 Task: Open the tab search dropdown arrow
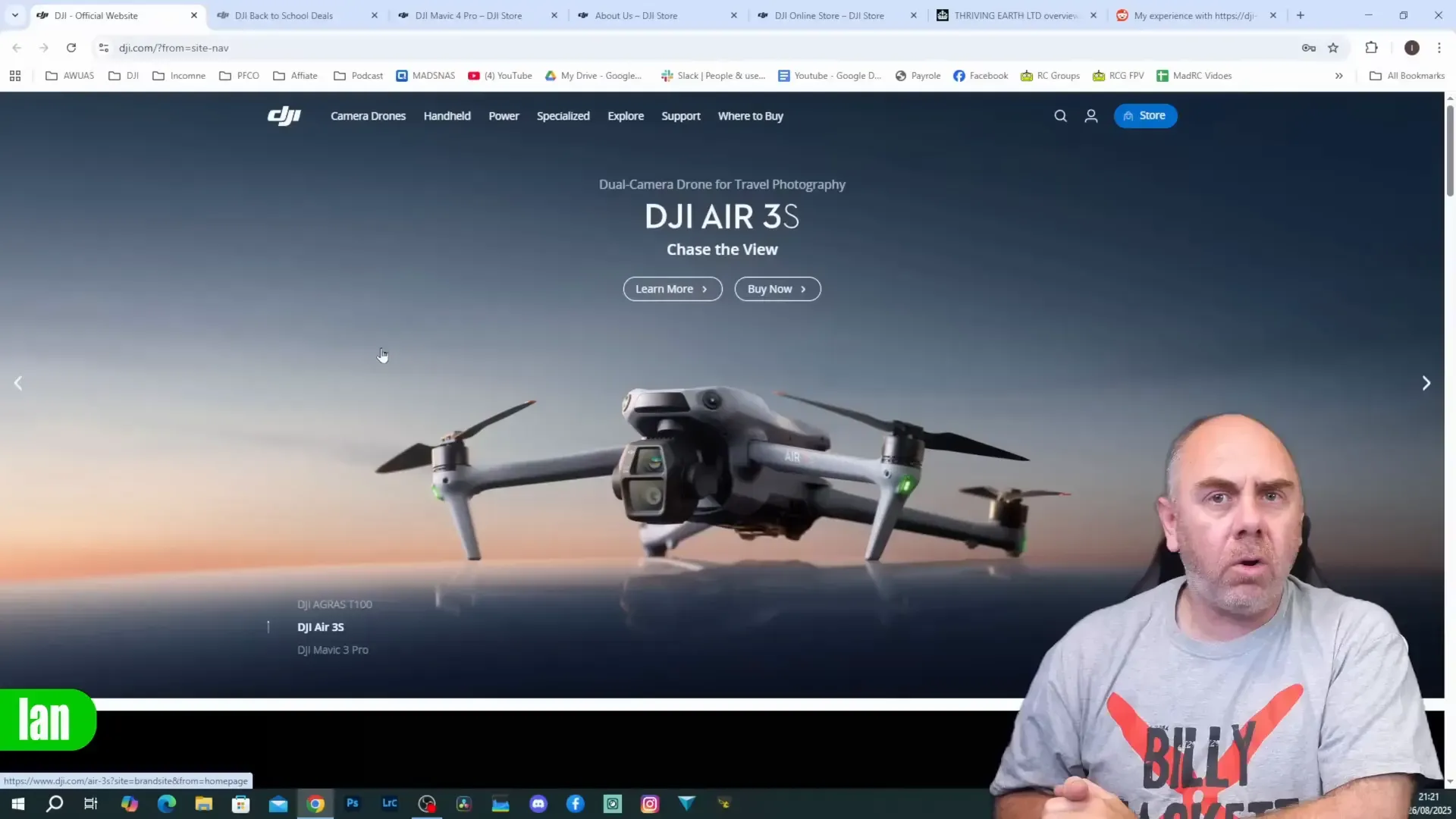pos(15,15)
